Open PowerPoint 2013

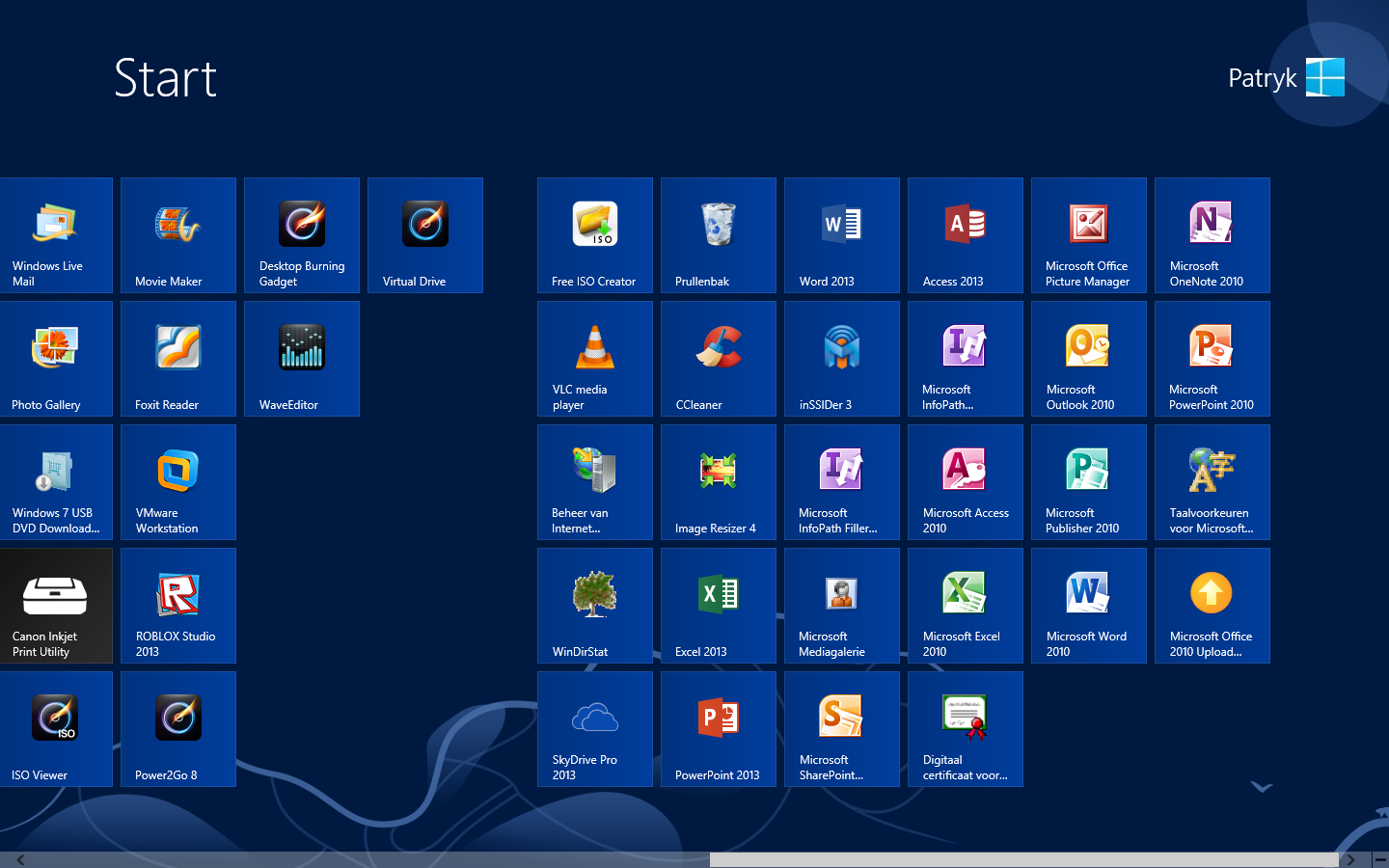point(719,729)
